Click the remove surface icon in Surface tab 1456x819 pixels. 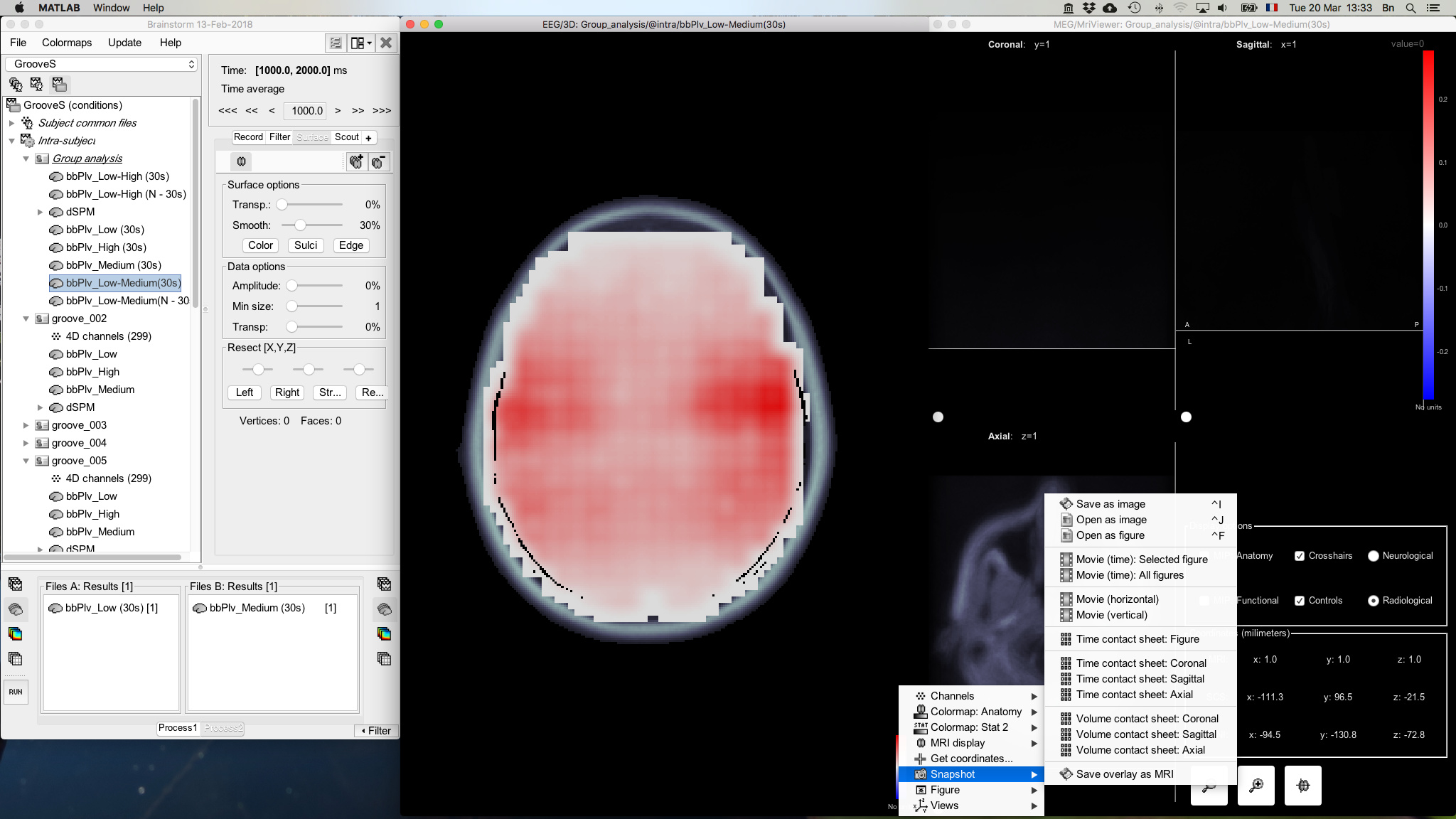click(379, 162)
